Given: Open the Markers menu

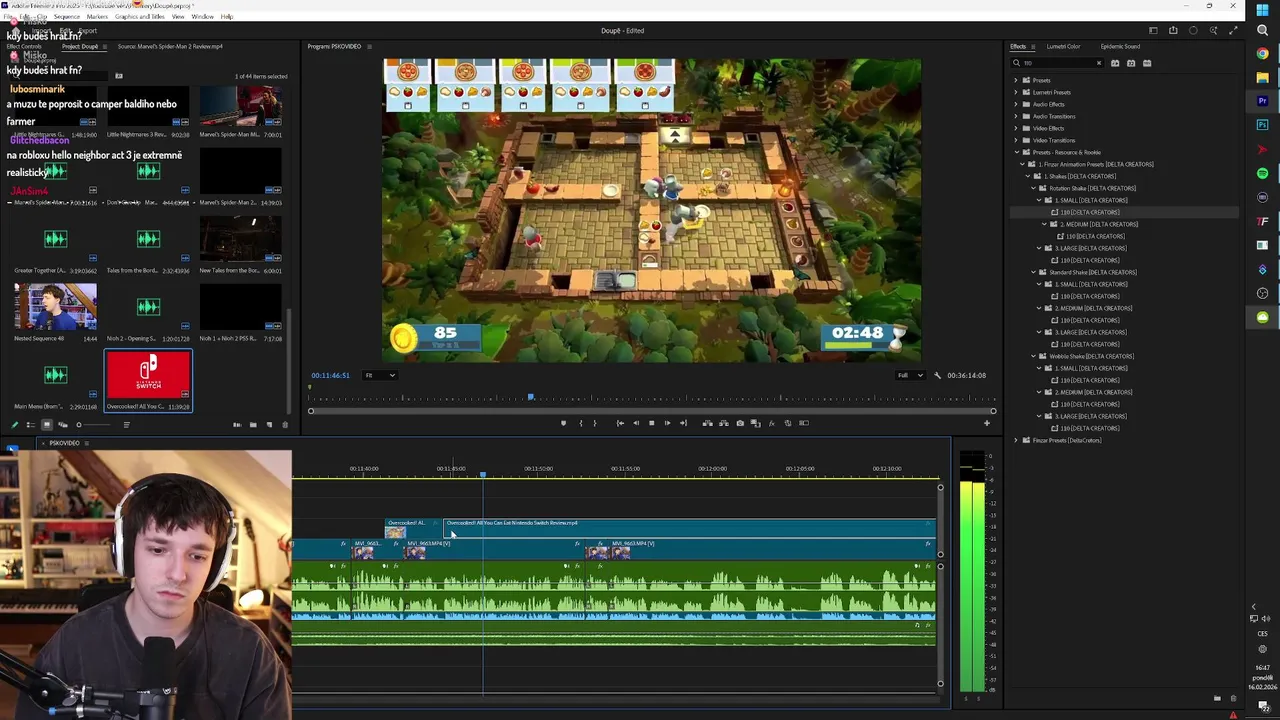Looking at the screenshot, I should coord(97,17).
